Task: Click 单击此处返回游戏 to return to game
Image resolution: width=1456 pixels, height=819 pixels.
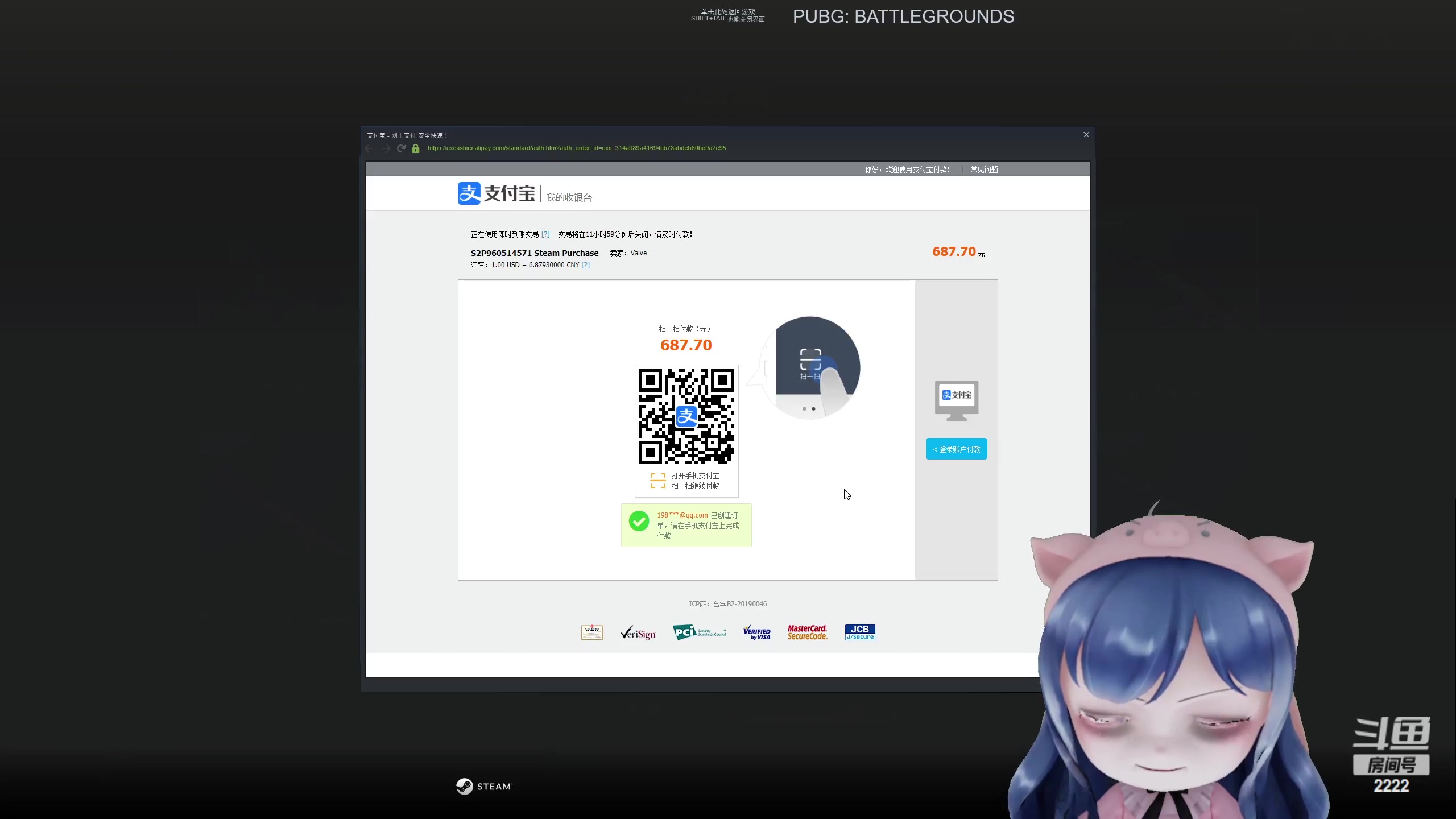Action: tap(727, 11)
